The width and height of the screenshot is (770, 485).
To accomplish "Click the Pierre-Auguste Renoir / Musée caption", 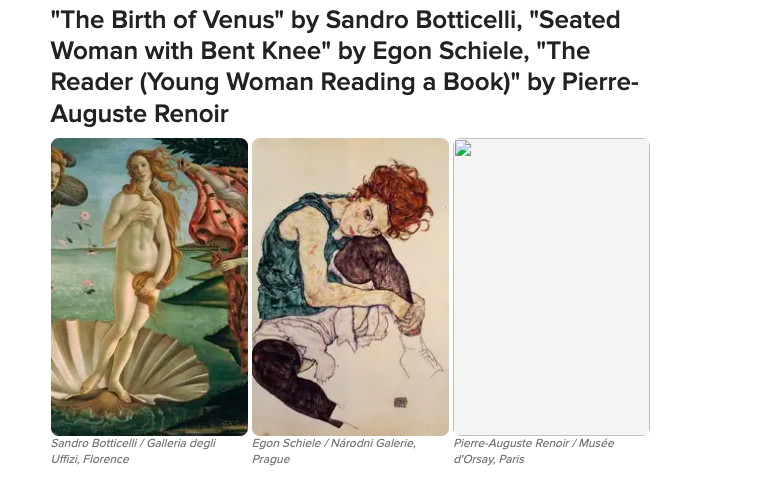I will pos(534,443).
